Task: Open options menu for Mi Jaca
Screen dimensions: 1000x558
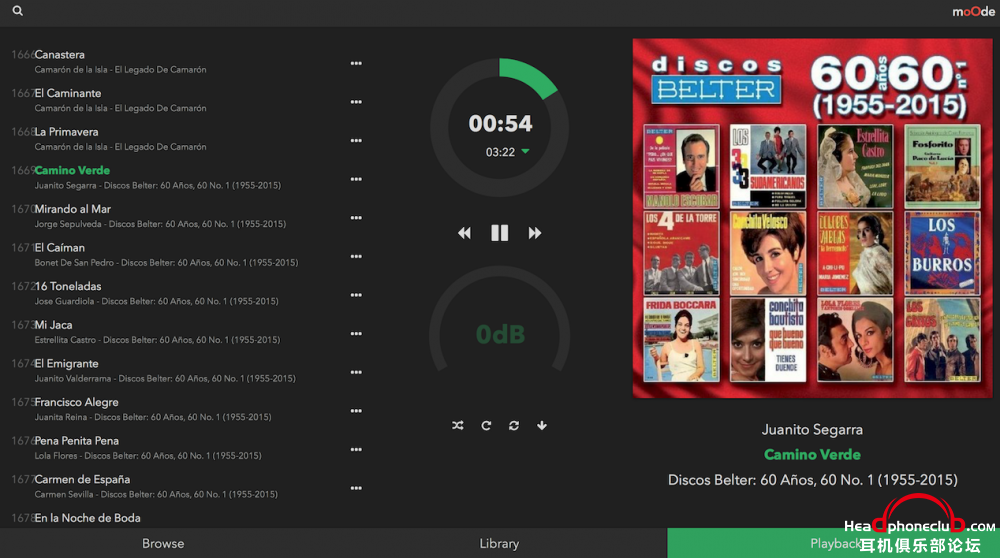Action: click(x=356, y=334)
